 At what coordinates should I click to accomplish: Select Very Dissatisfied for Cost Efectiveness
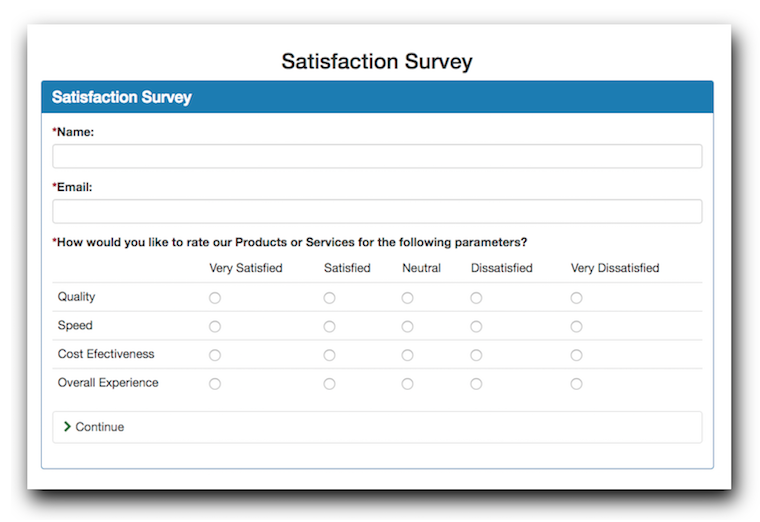(x=576, y=355)
